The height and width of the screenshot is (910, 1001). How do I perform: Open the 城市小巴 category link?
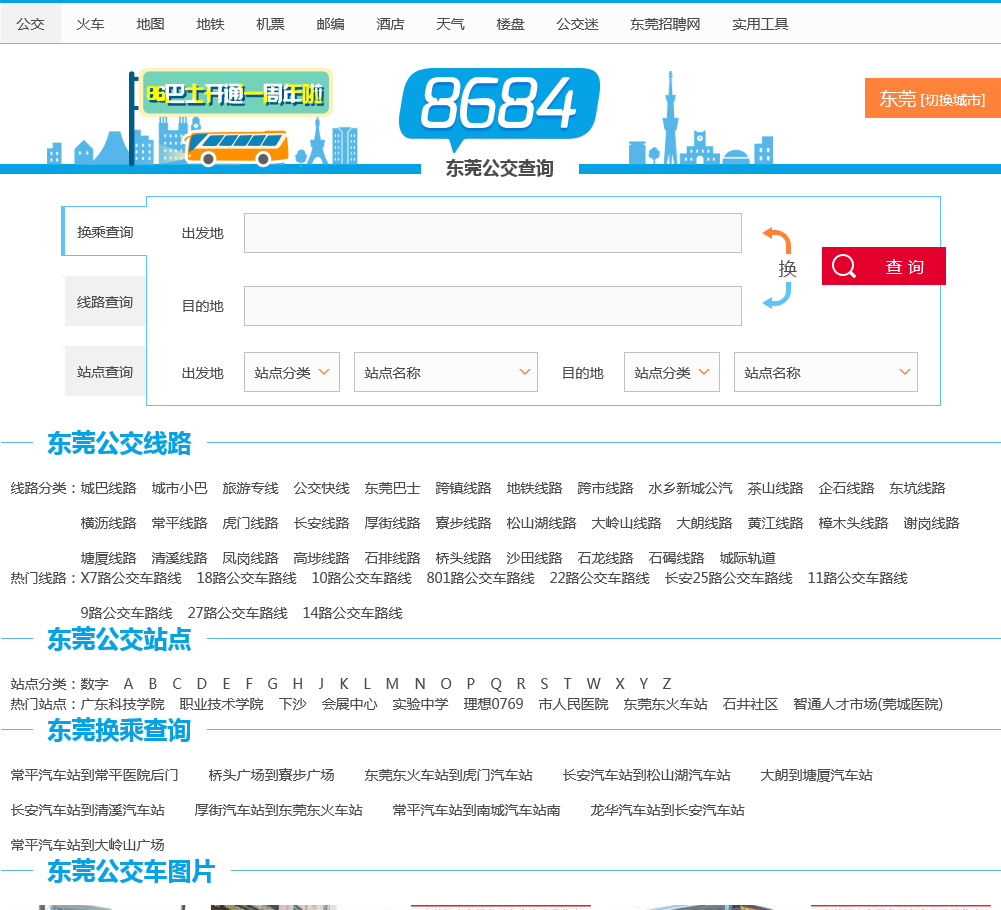[179, 489]
